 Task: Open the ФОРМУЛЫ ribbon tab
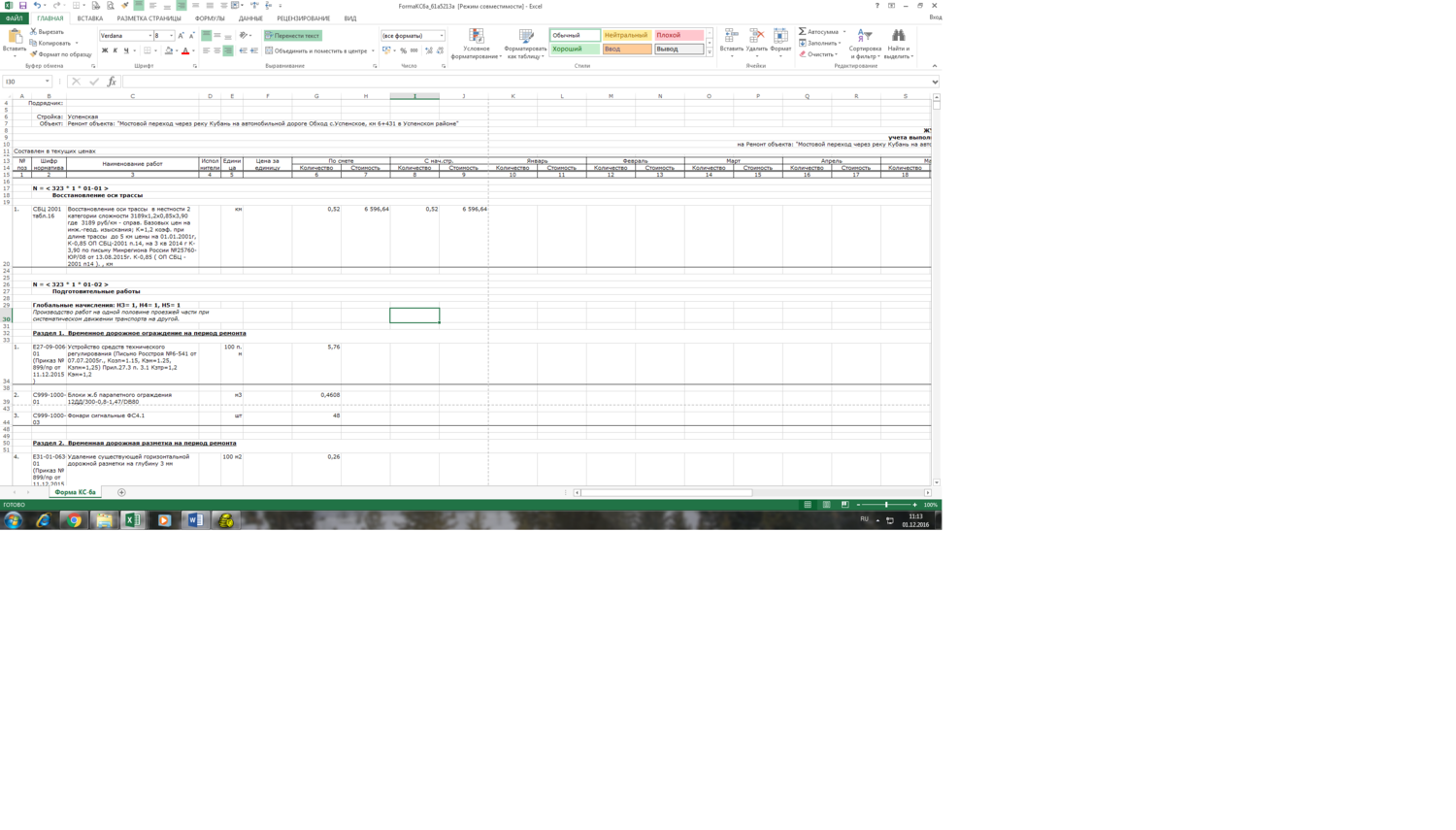tap(210, 18)
